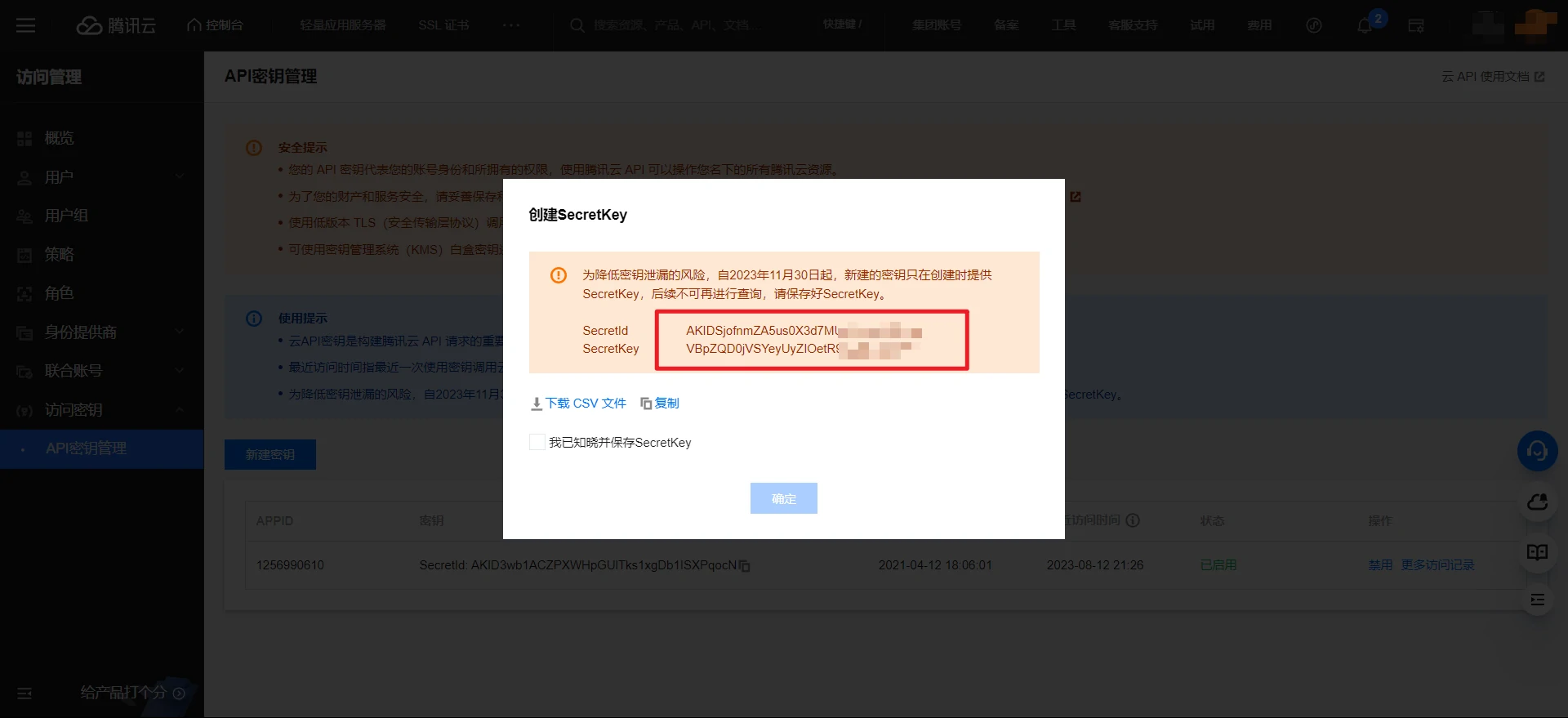Open 轻量应用服务器 from the top bar

pos(343,25)
